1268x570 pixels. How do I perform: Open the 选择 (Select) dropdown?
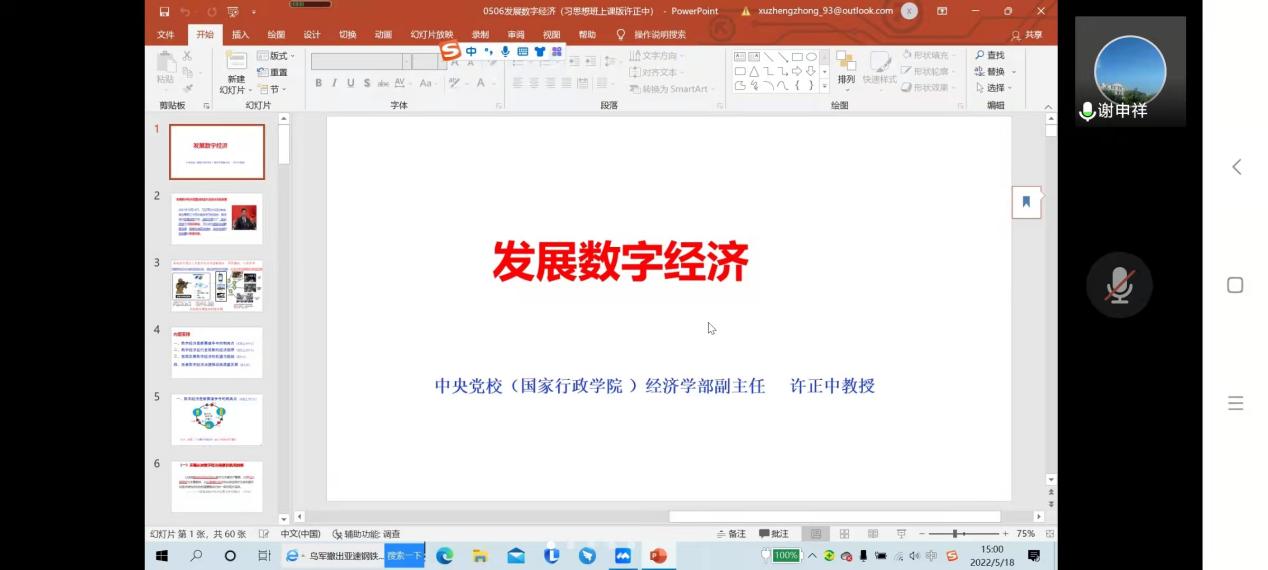995,88
